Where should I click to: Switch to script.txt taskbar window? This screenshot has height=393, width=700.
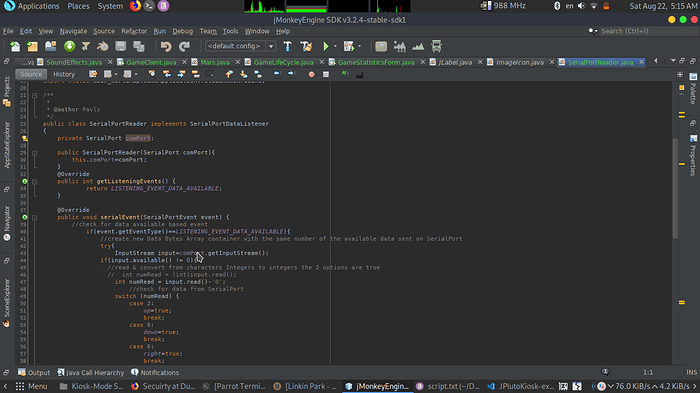(448, 386)
